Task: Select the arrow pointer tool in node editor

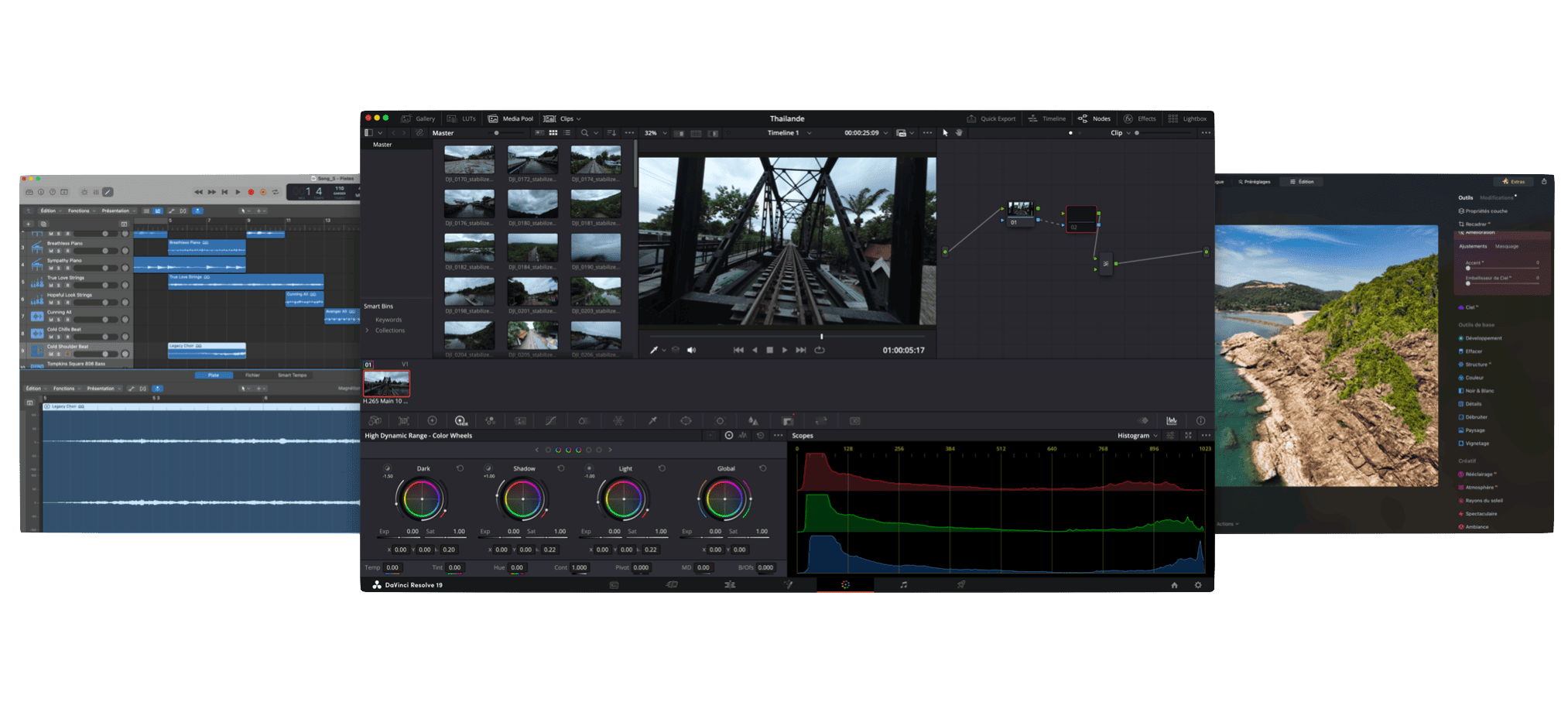Action: click(x=945, y=133)
